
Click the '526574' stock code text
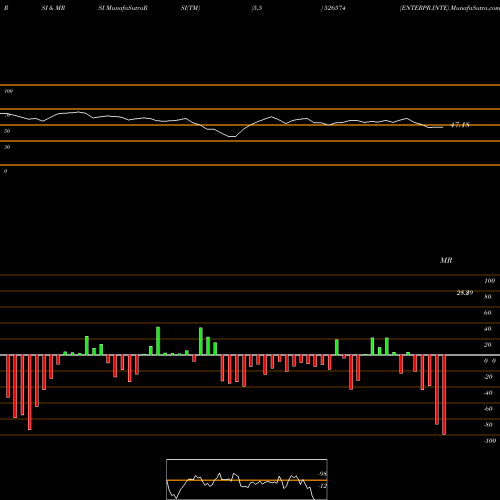(x=334, y=8)
